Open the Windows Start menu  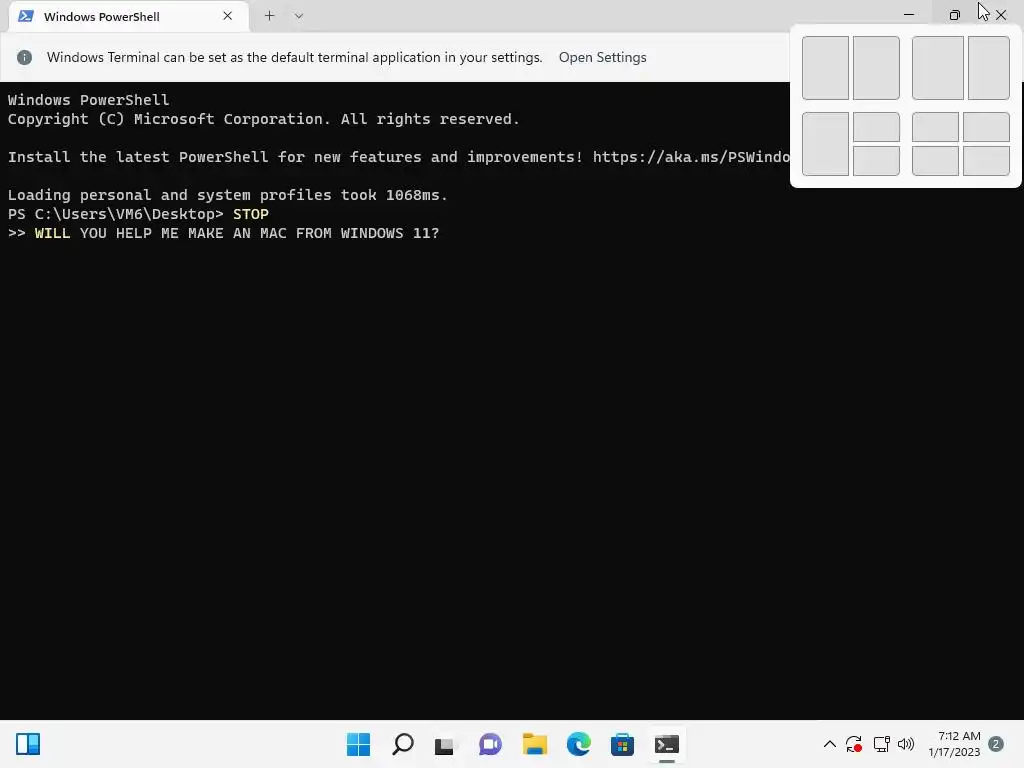pos(358,744)
